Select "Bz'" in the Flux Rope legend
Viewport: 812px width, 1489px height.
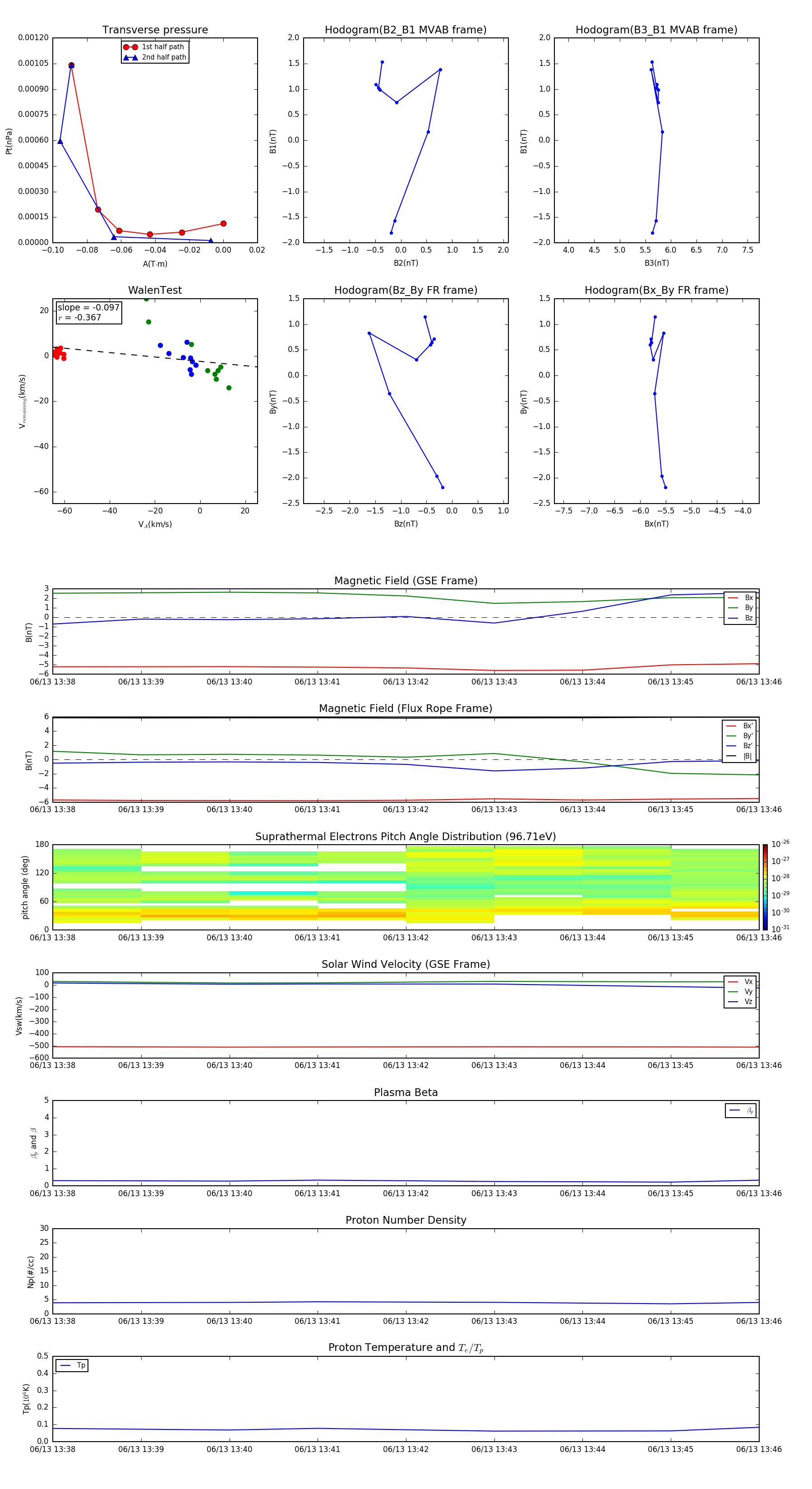pos(740,746)
